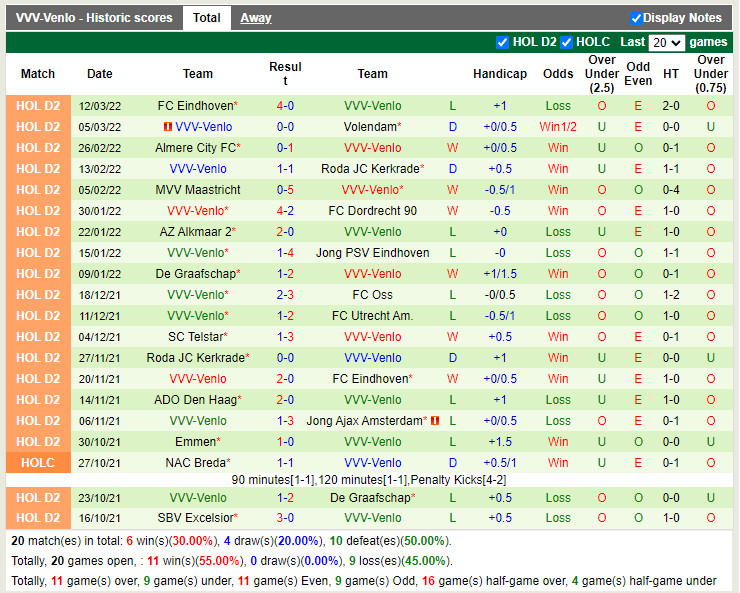The width and height of the screenshot is (740, 593).
Task: Click FC Dordrecht 90 team name
Action: click(372, 211)
